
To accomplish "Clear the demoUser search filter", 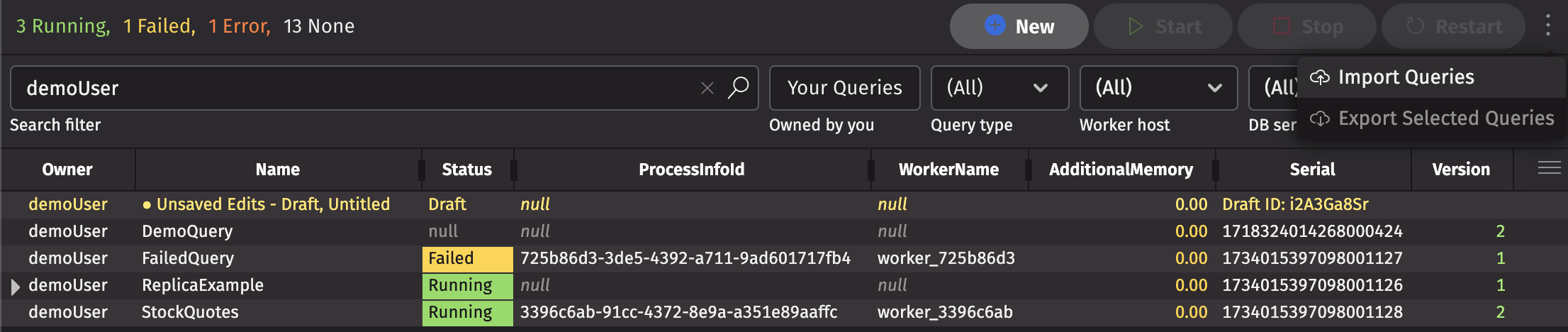I will (707, 88).
